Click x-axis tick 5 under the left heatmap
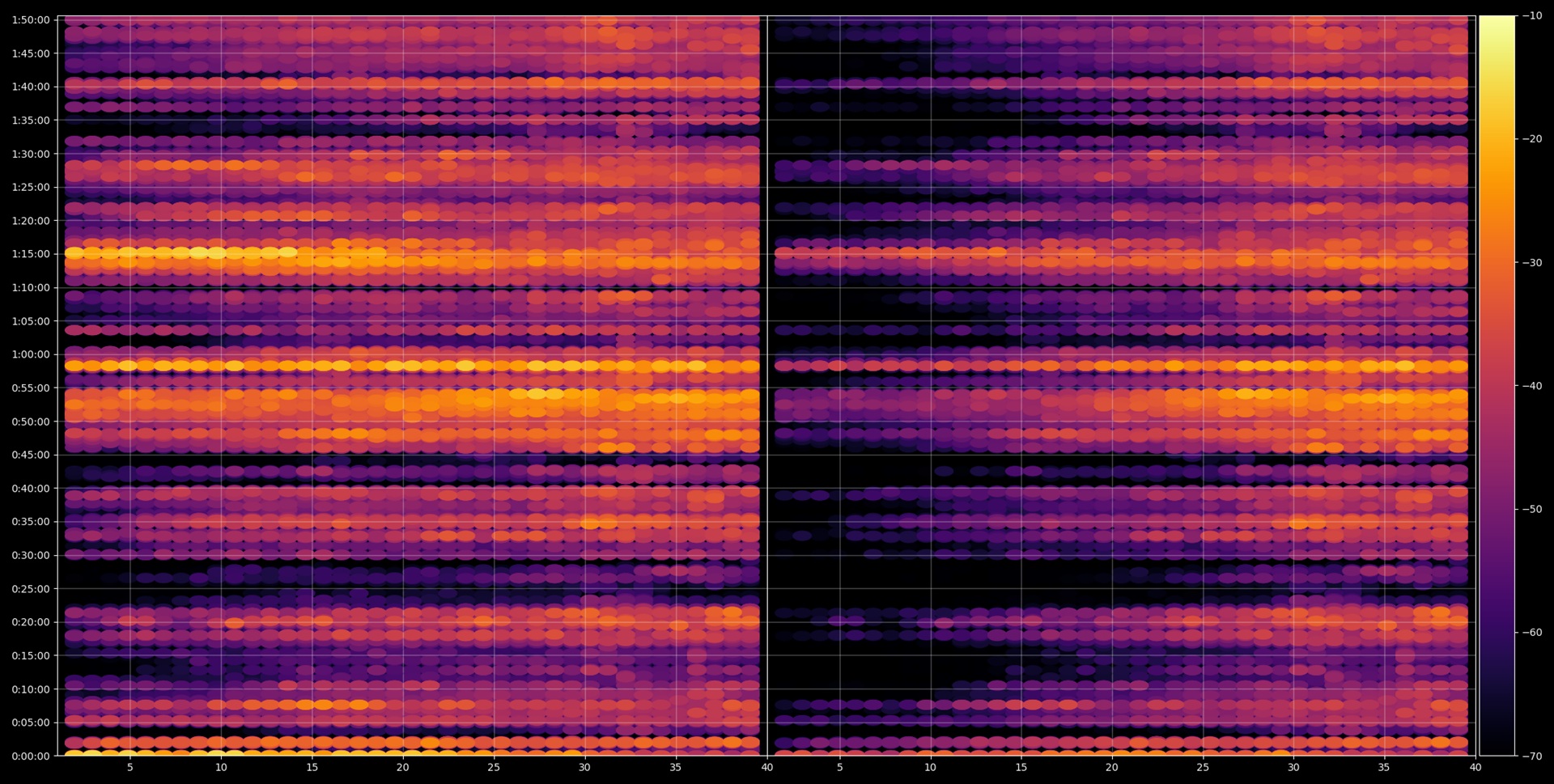This screenshot has width=1554, height=784. tap(130, 768)
